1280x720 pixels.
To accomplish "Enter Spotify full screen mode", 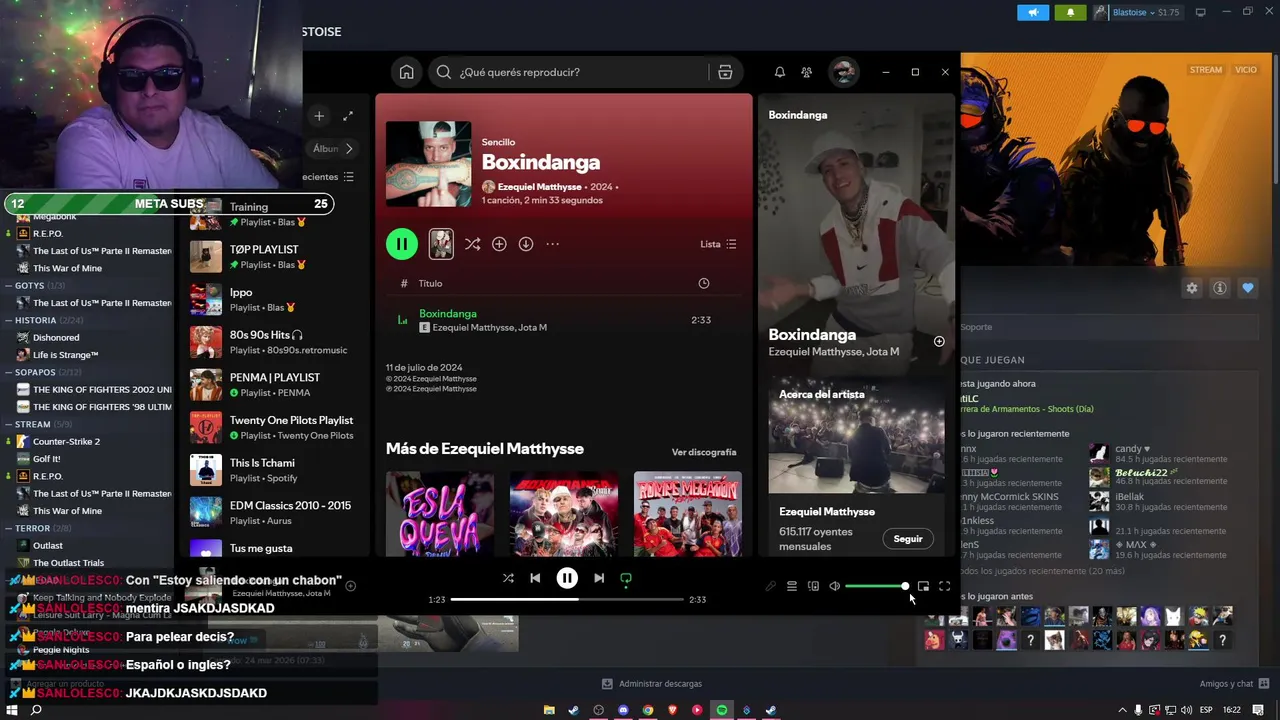I will [x=945, y=586].
